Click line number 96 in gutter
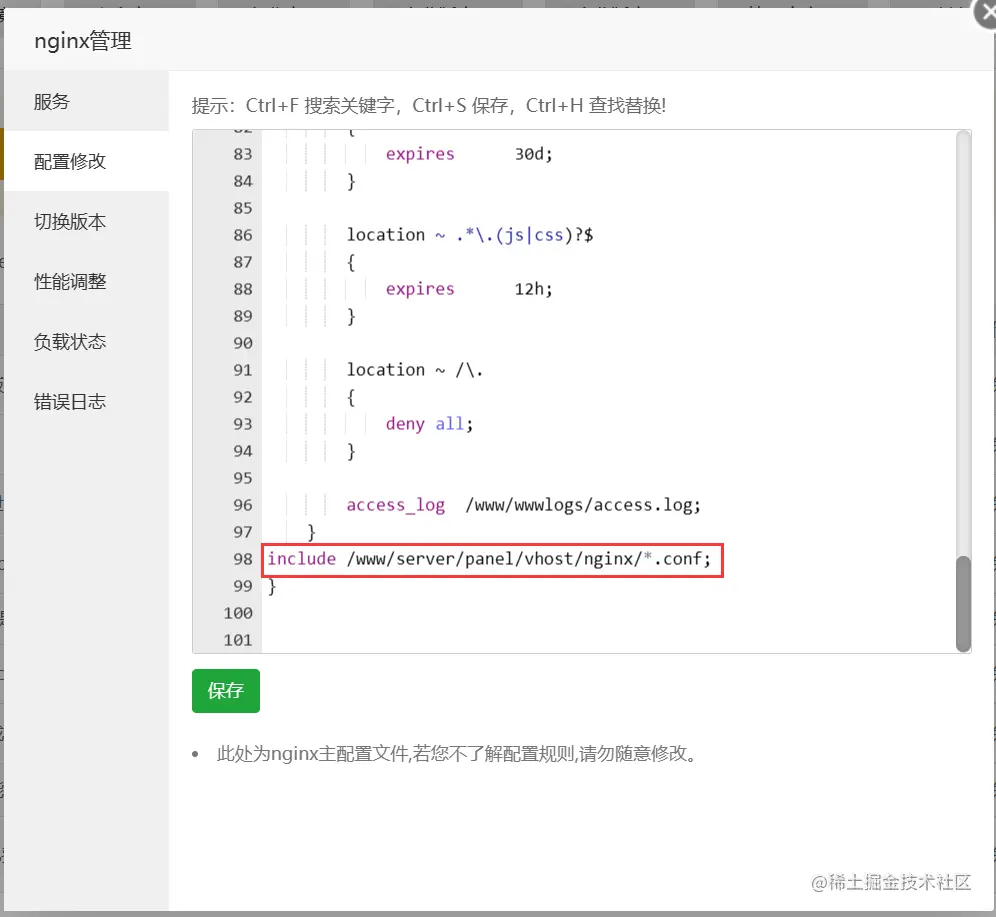996x917 pixels. point(243,505)
